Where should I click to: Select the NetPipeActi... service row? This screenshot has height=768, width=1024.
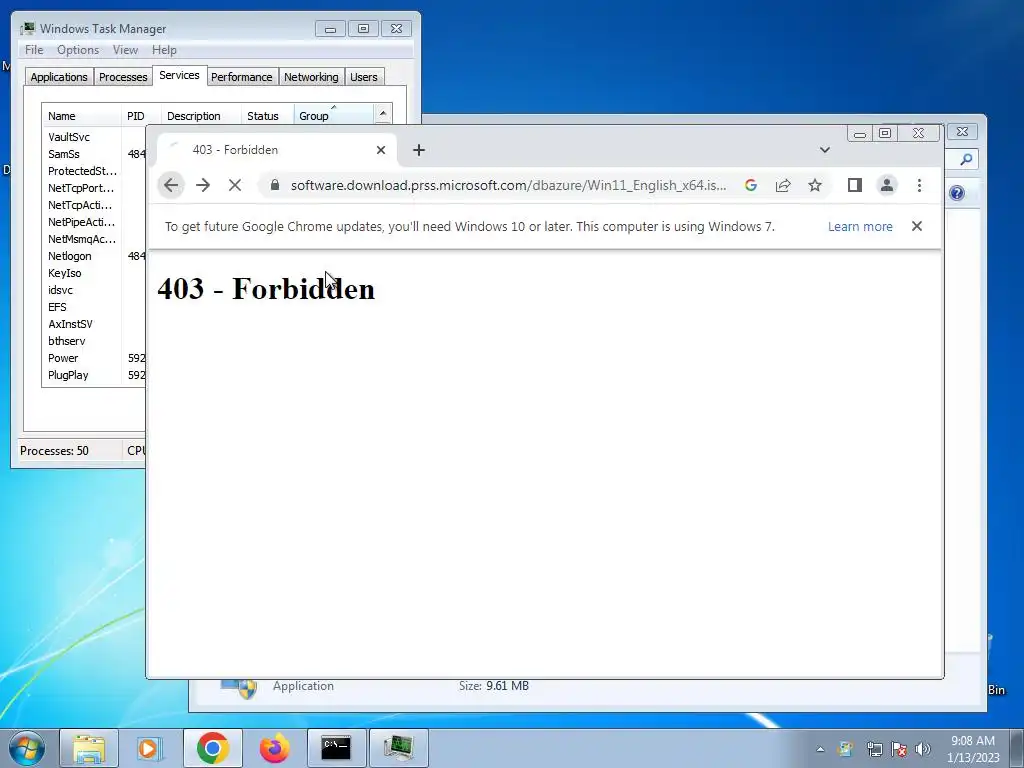click(x=81, y=222)
